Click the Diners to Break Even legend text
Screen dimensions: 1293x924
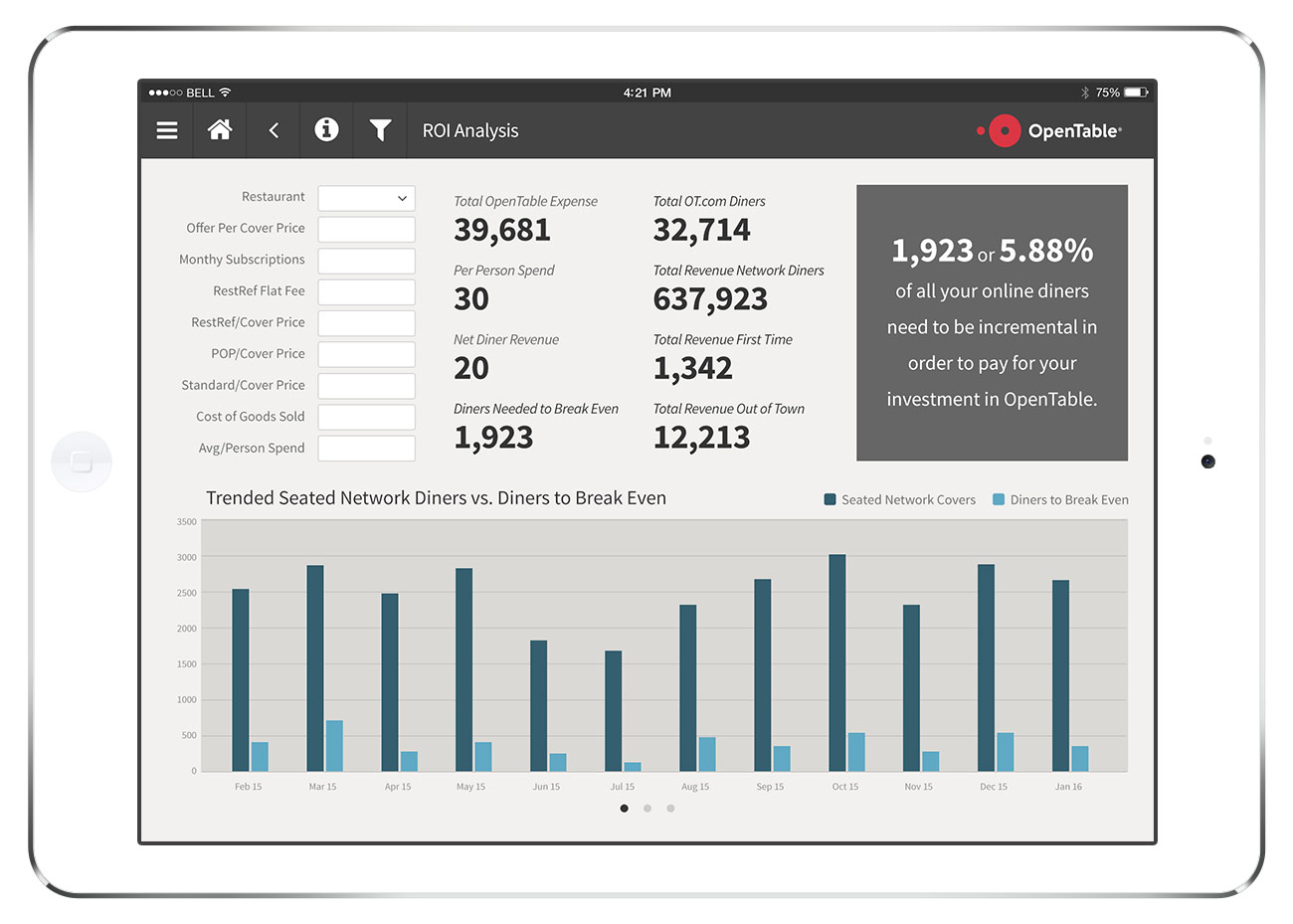coord(1069,500)
